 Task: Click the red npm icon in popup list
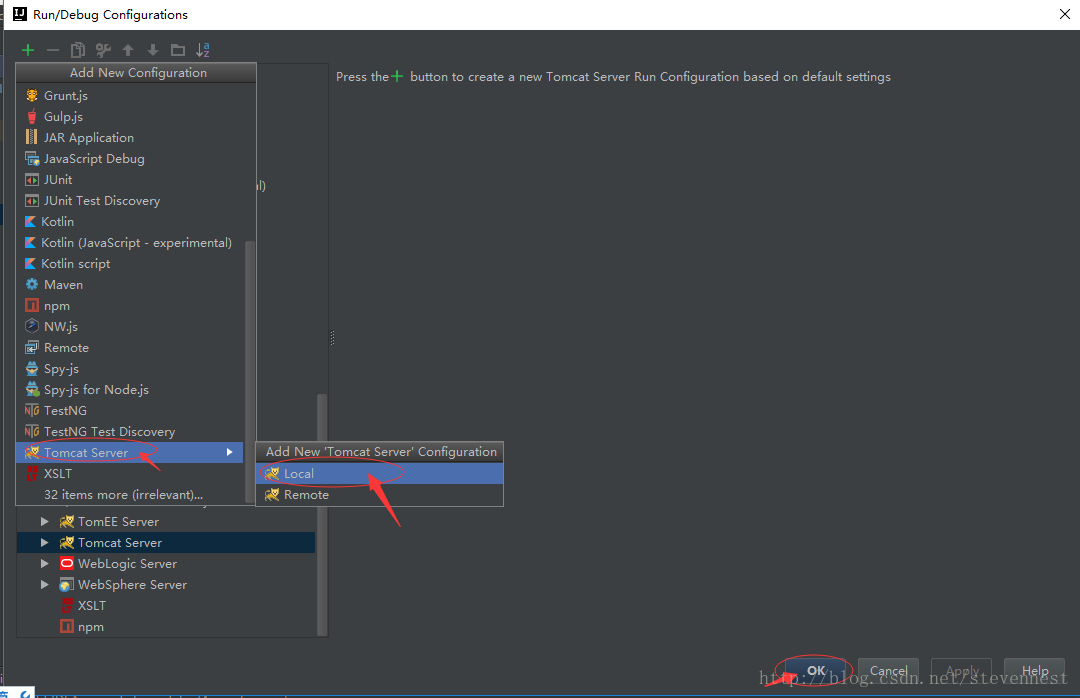click(32, 305)
